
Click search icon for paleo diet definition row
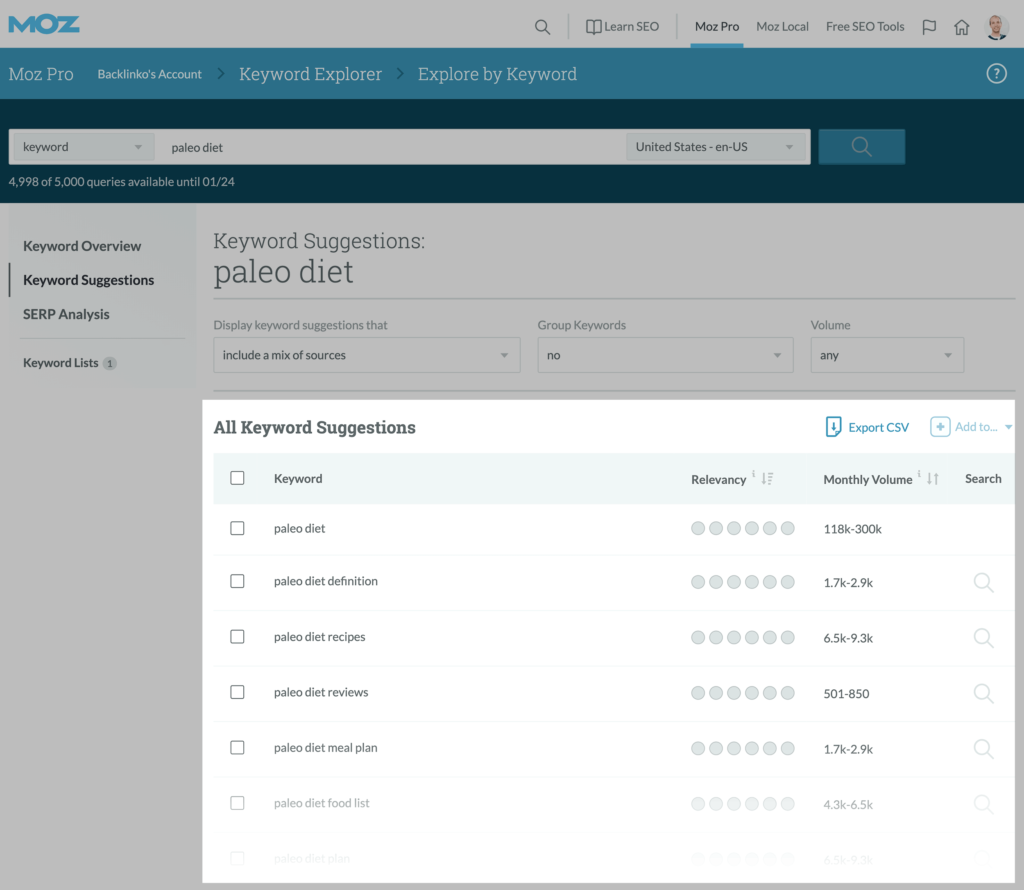coord(983,582)
